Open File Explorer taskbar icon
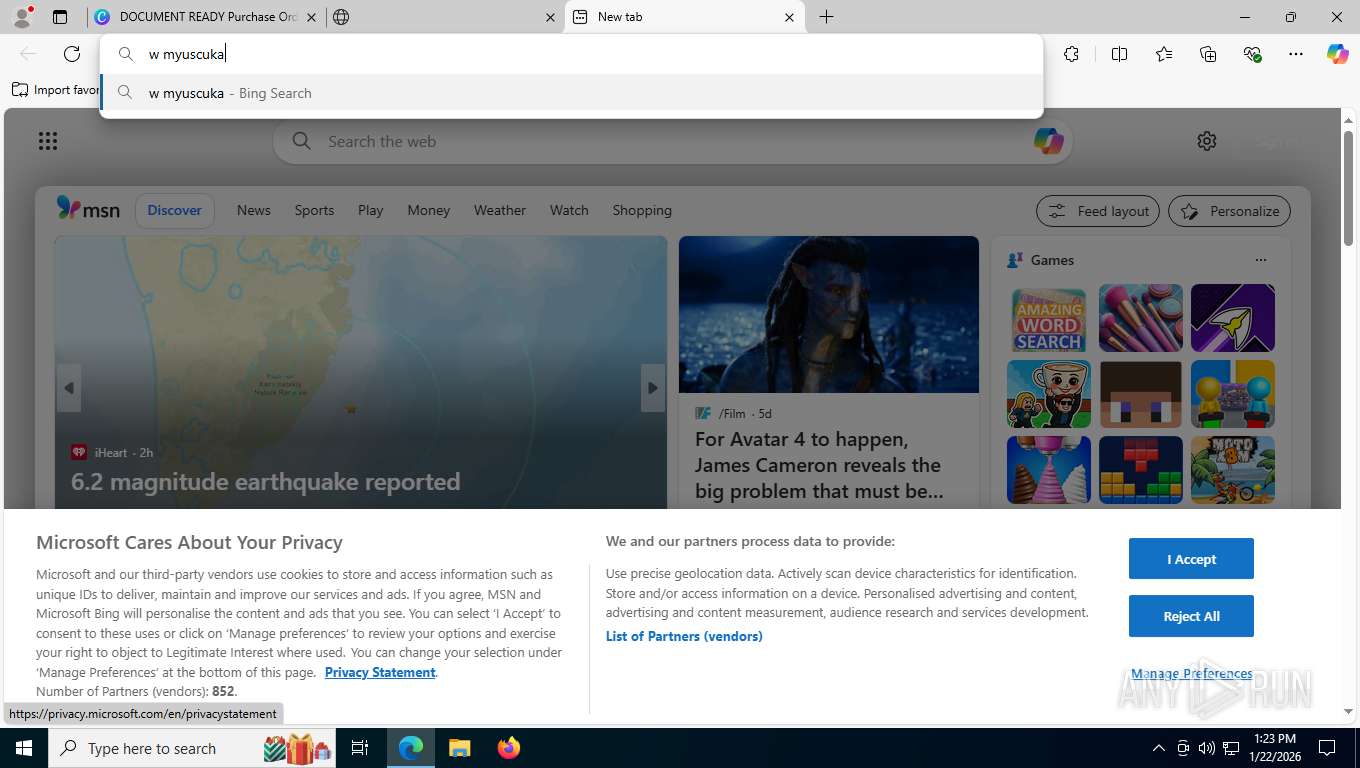Viewport: 1360px width, 768px height. click(459, 748)
